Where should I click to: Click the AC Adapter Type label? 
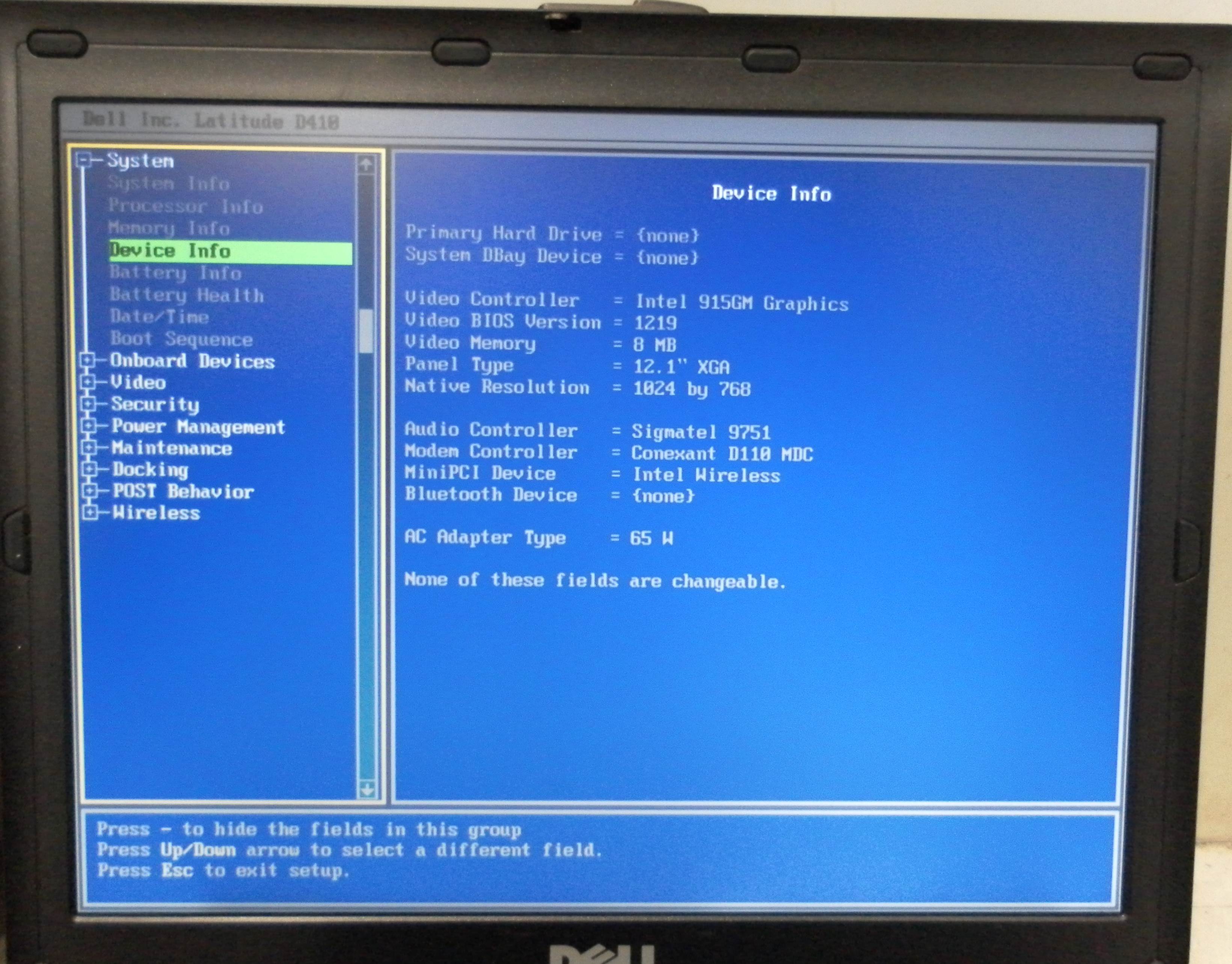[485, 537]
